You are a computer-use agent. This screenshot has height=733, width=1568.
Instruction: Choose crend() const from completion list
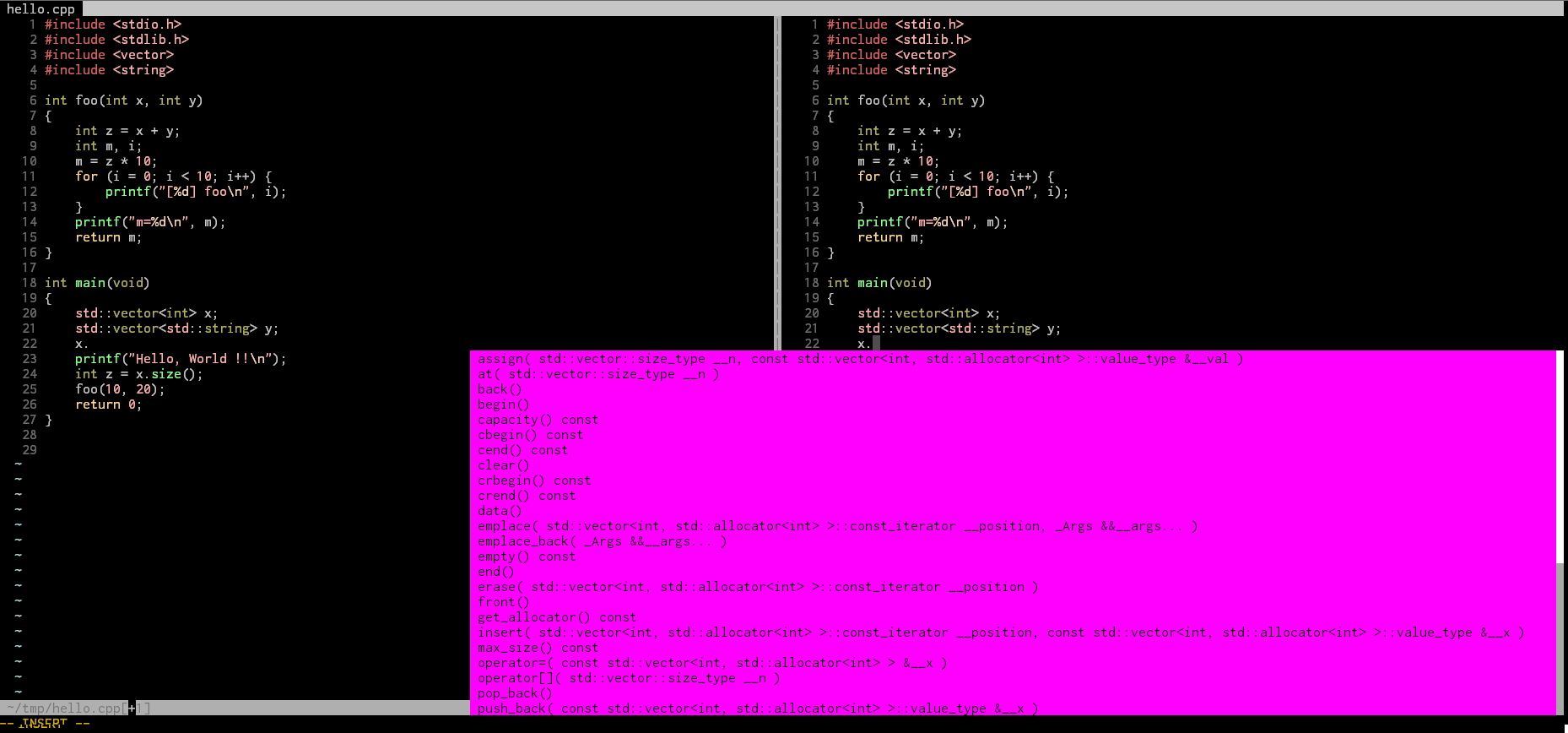1013,496
